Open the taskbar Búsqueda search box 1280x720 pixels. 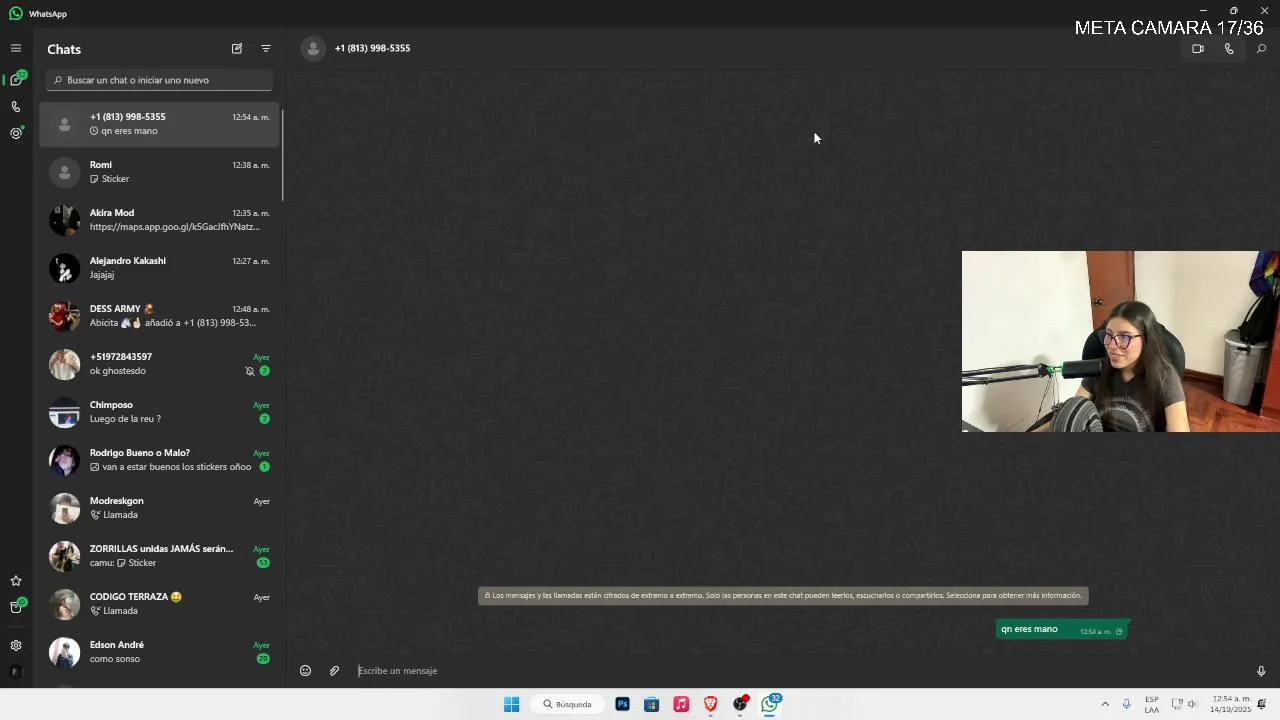pyautogui.click(x=568, y=704)
